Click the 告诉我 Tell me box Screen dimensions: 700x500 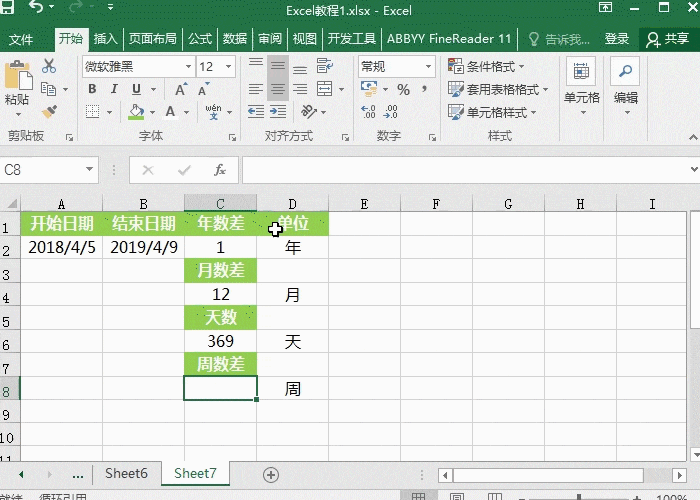pyautogui.click(x=559, y=39)
